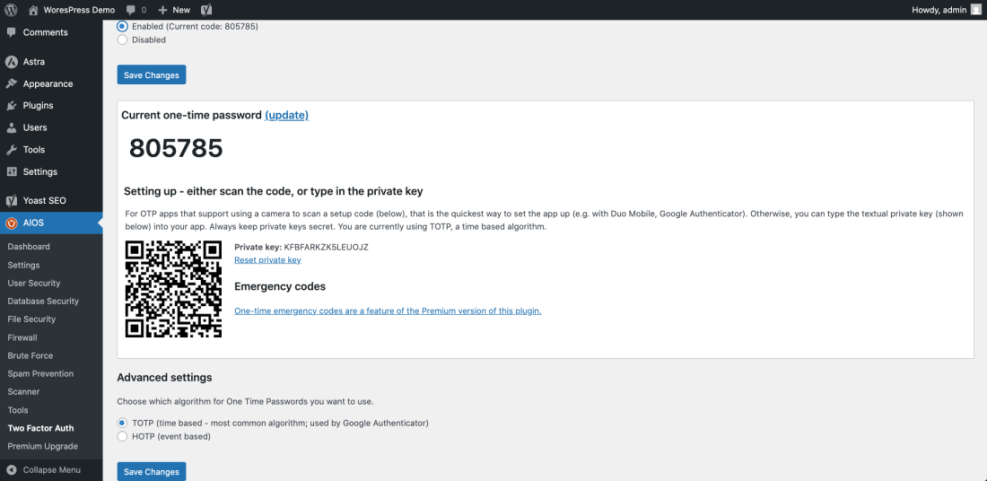The height and width of the screenshot is (481, 987).
Task: Click Save Changes under Advanced settings
Action: [152, 472]
